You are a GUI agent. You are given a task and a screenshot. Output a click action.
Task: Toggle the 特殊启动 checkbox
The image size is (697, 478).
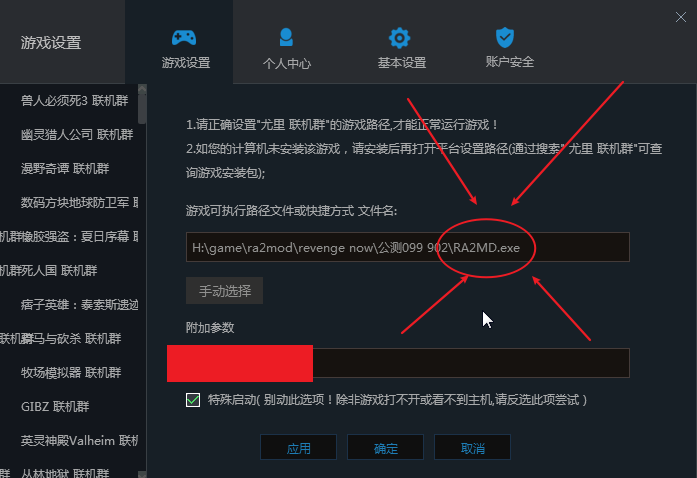193,400
